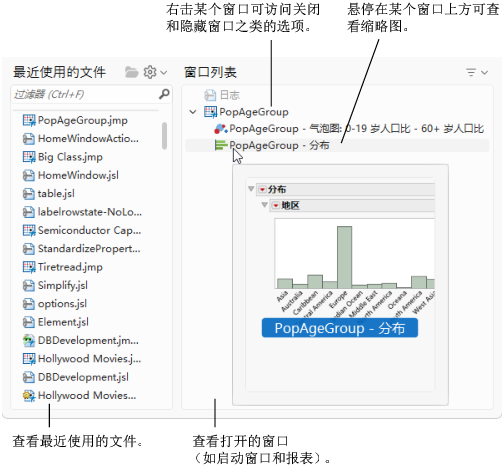Click the recent files list scrollbar
The height and width of the screenshot is (470, 504).
[x=164, y=136]
